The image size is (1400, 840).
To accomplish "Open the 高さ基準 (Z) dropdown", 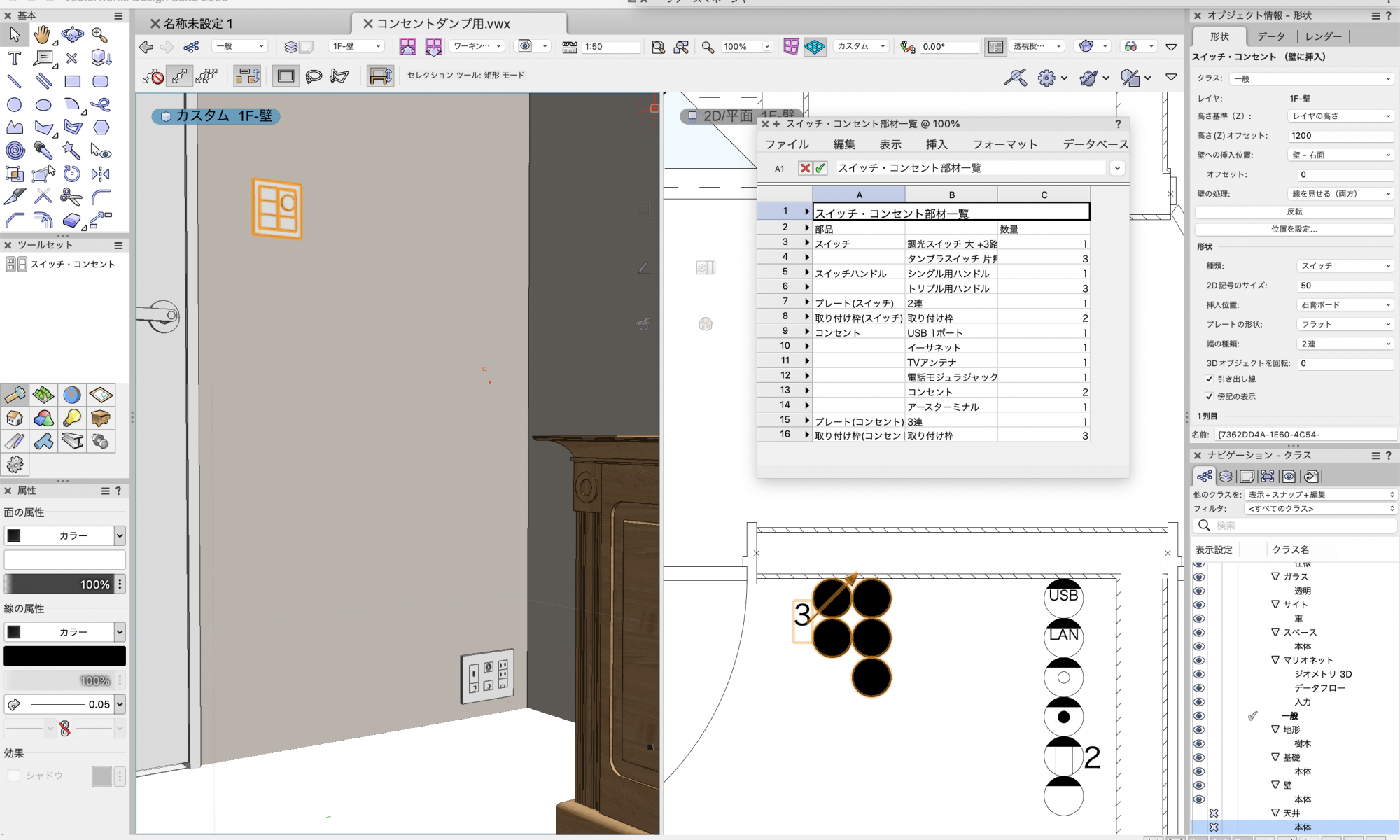I will coord(1340,116).
